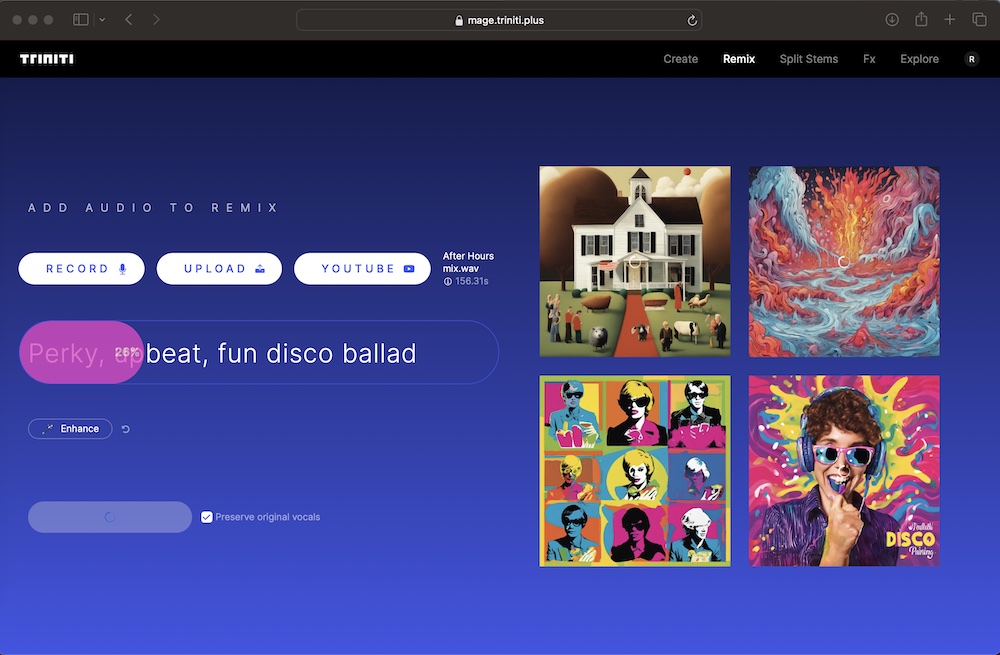The image size is (1000, 655).
Task: Click the pink 26% generation progress bubble
Action: click(80, 352)
